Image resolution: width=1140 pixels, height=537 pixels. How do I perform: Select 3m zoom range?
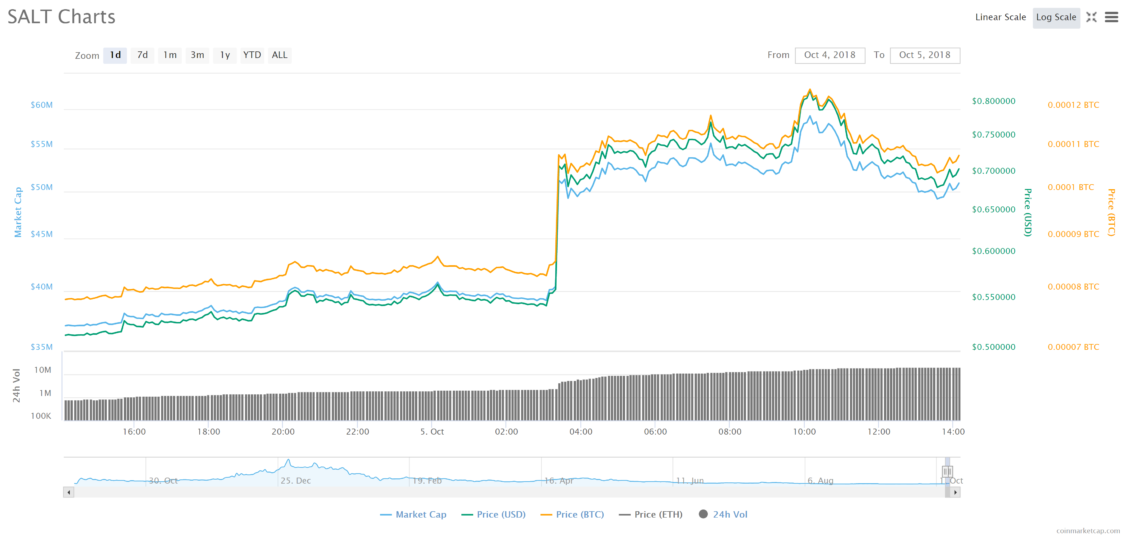197,55
